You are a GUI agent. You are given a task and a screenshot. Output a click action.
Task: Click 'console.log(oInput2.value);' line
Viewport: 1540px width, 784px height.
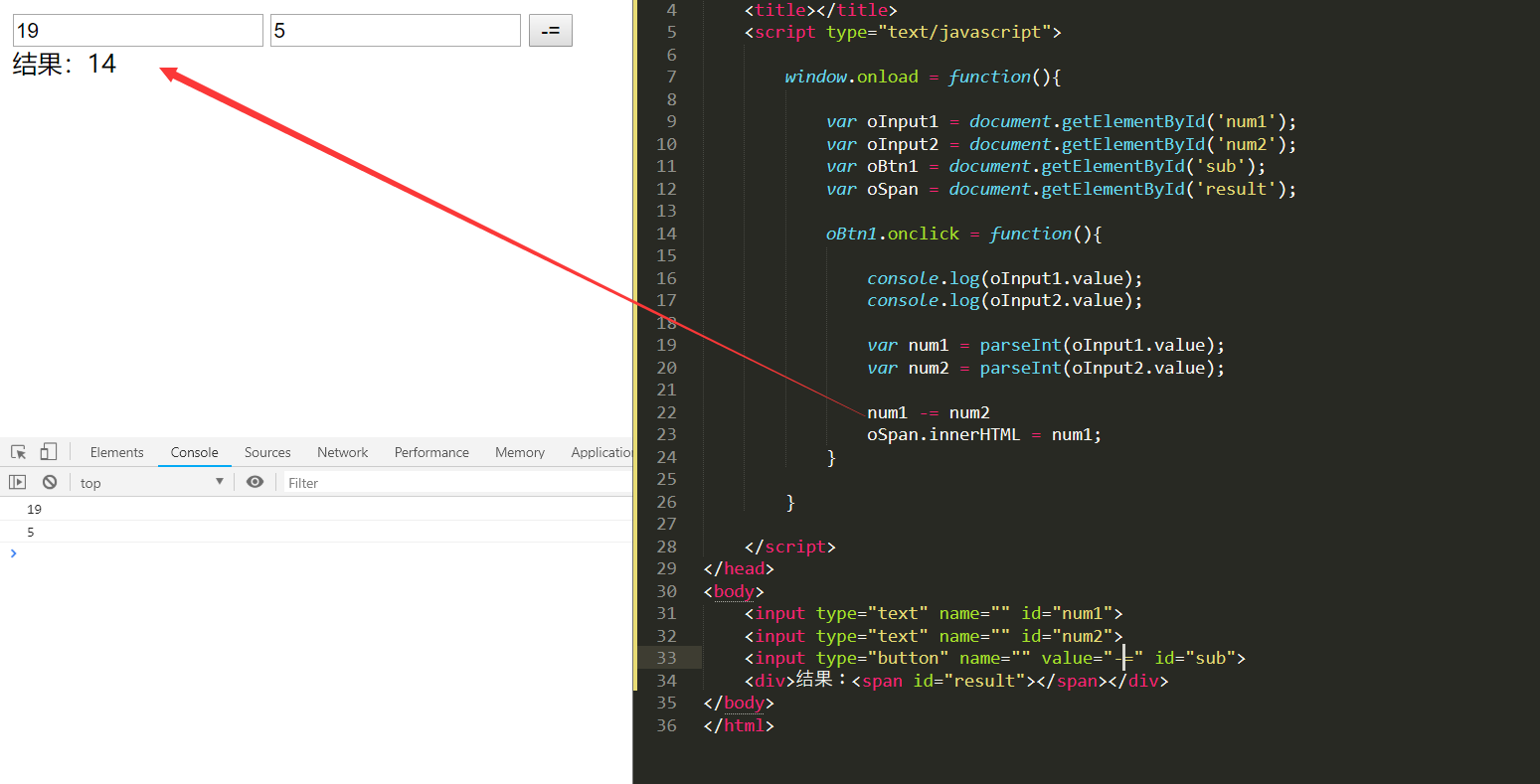pos(1005,300)
